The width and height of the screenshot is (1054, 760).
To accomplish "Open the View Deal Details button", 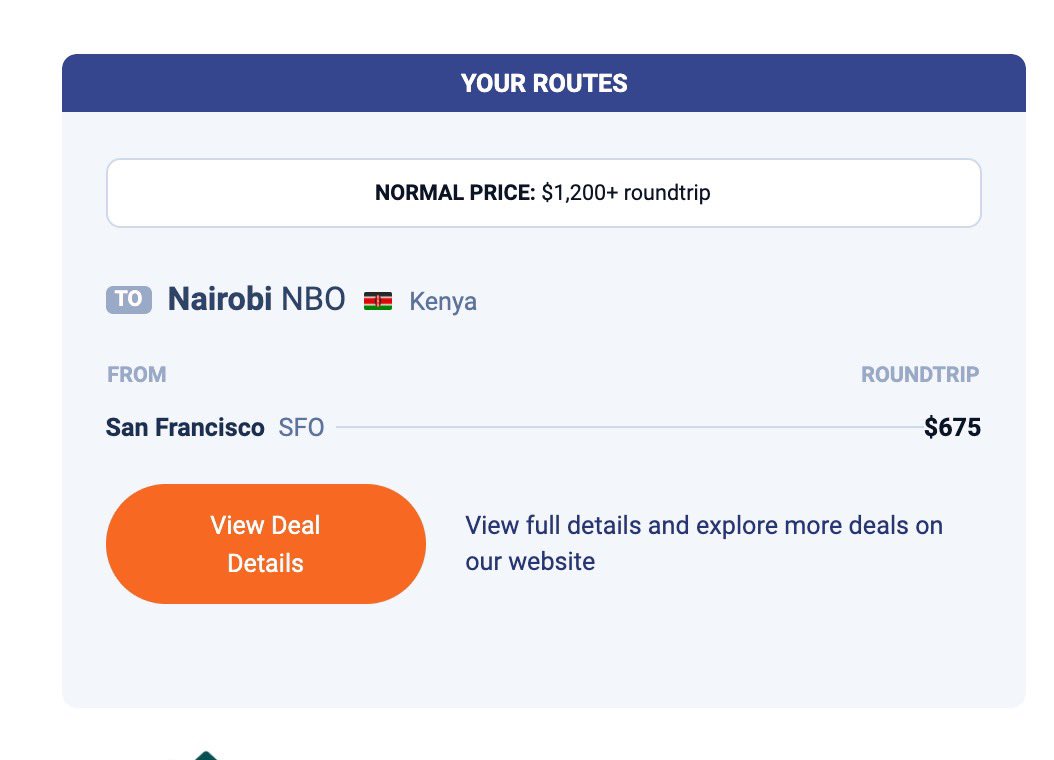I will (x=266, y=544).
